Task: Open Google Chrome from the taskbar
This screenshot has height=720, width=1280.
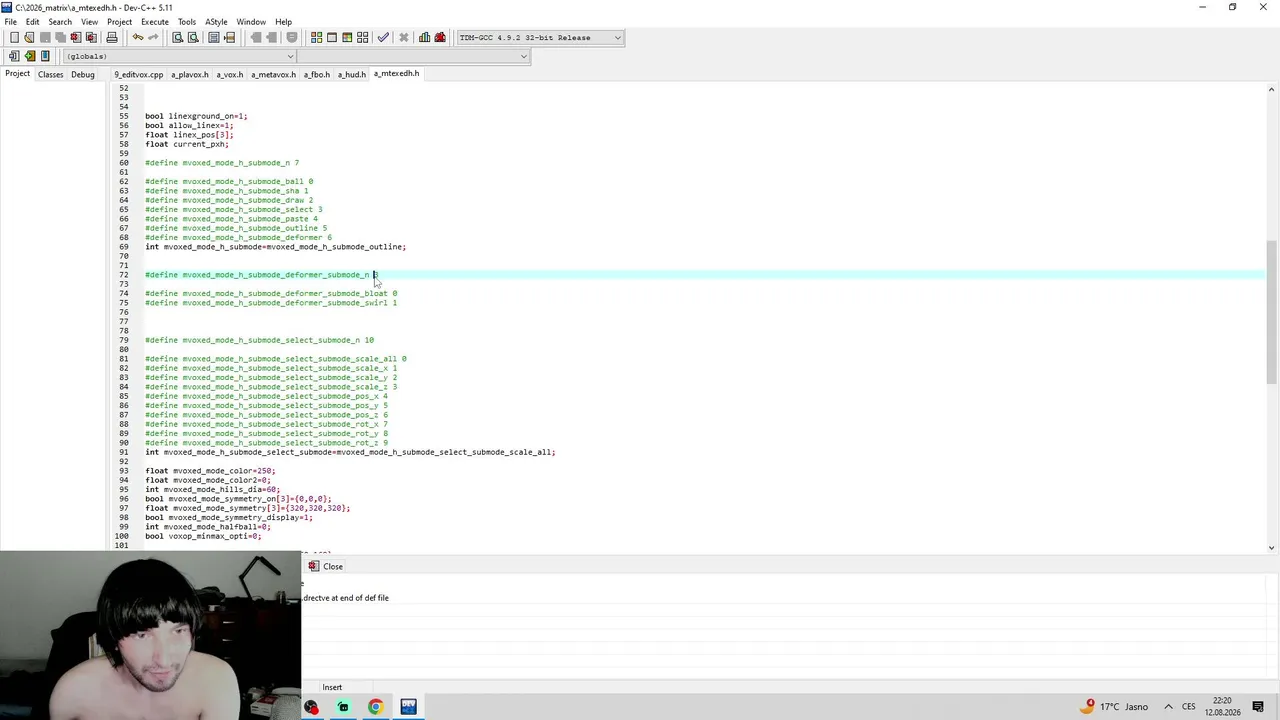Action: click(375, 707)
